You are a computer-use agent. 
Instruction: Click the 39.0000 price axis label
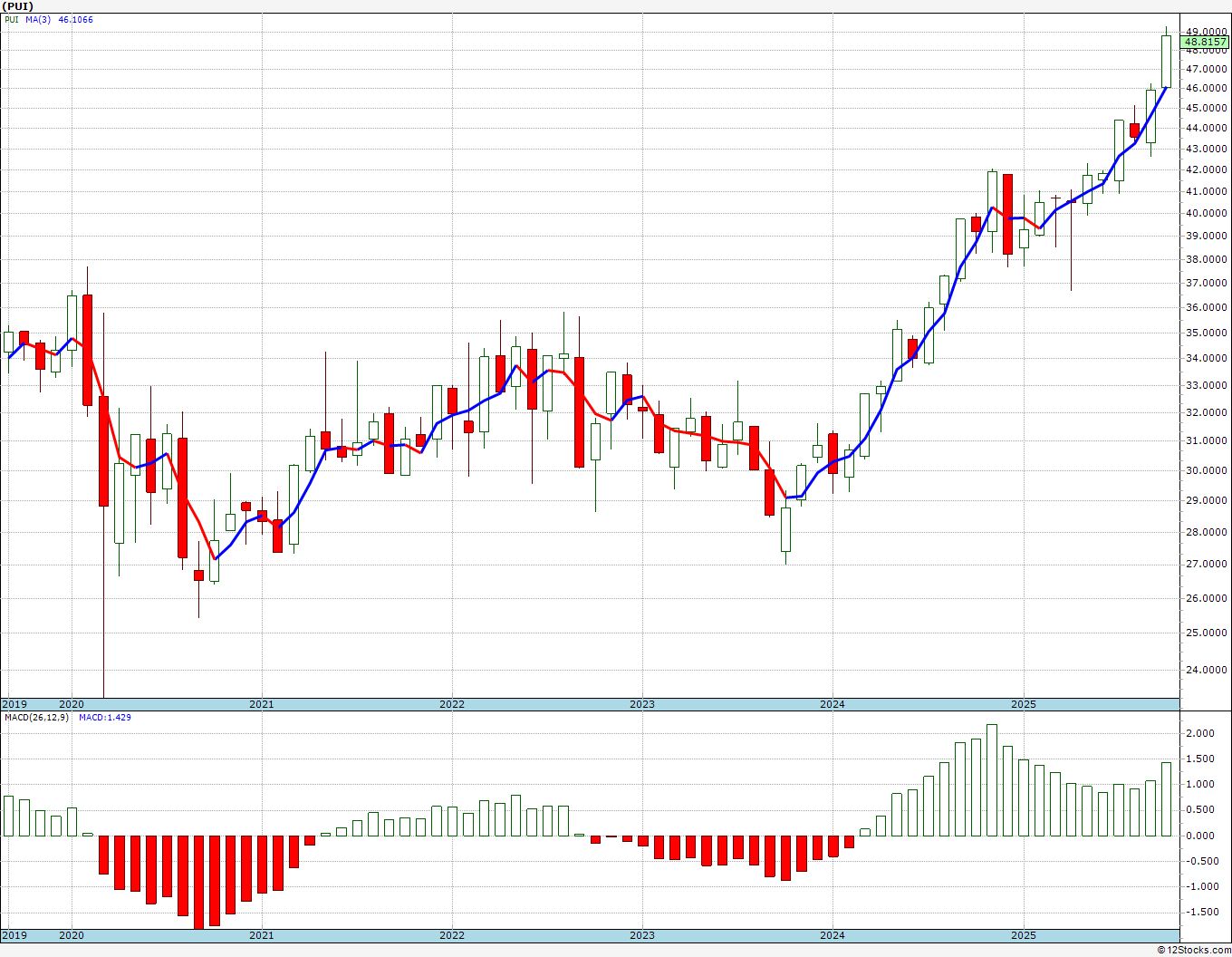point(1206,236)
